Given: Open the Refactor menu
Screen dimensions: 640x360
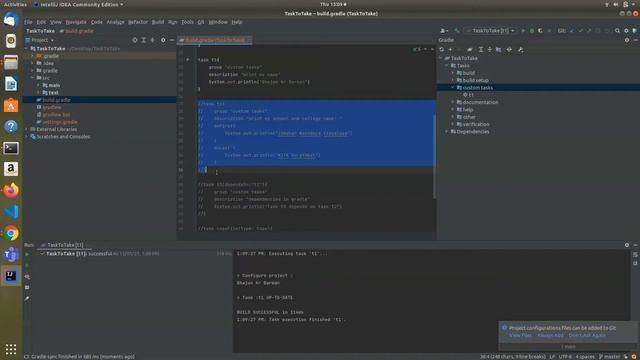Looking at the screenshot, I should click(x=138, y=22).
